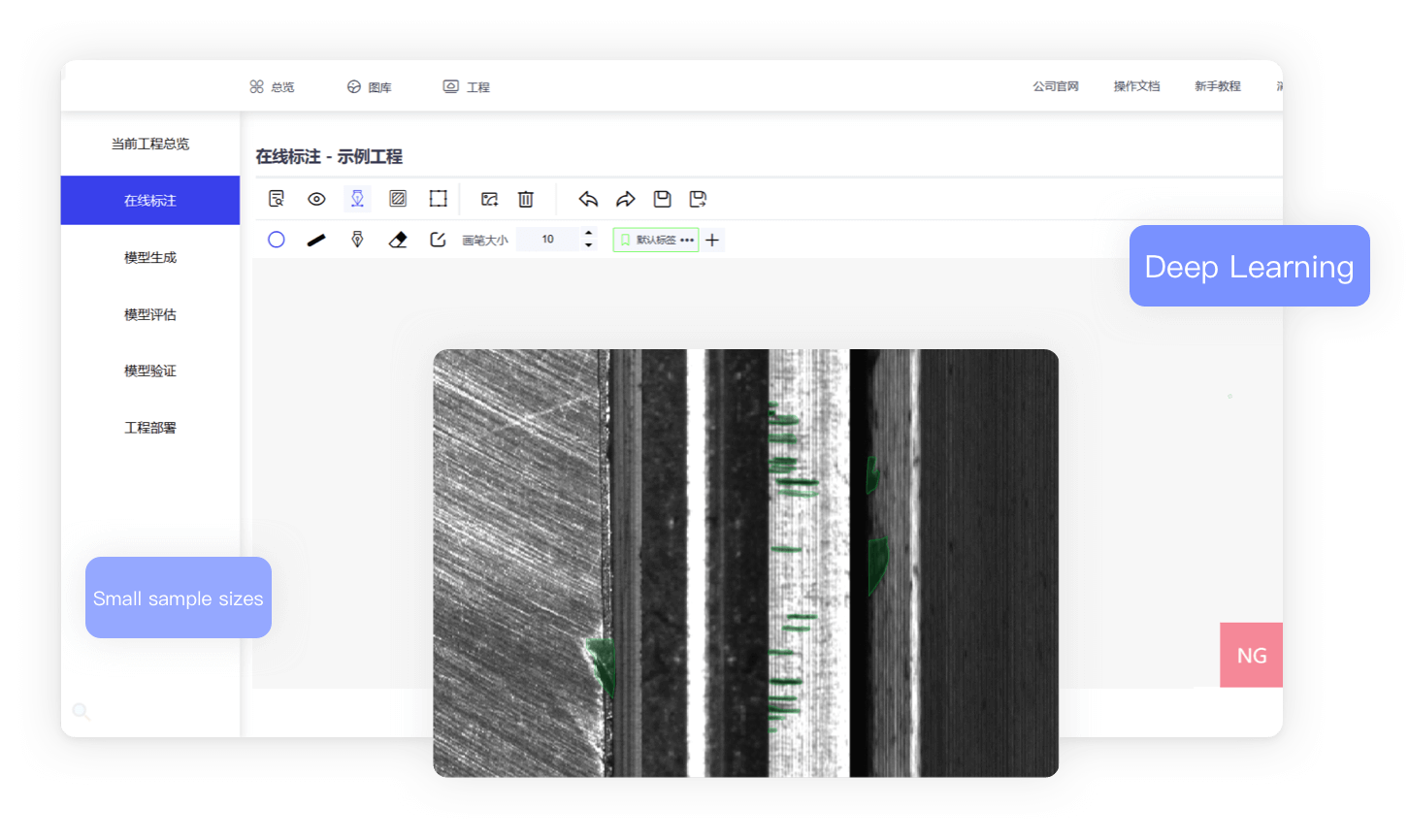Select the hatched fill region tool

(398, 199)
